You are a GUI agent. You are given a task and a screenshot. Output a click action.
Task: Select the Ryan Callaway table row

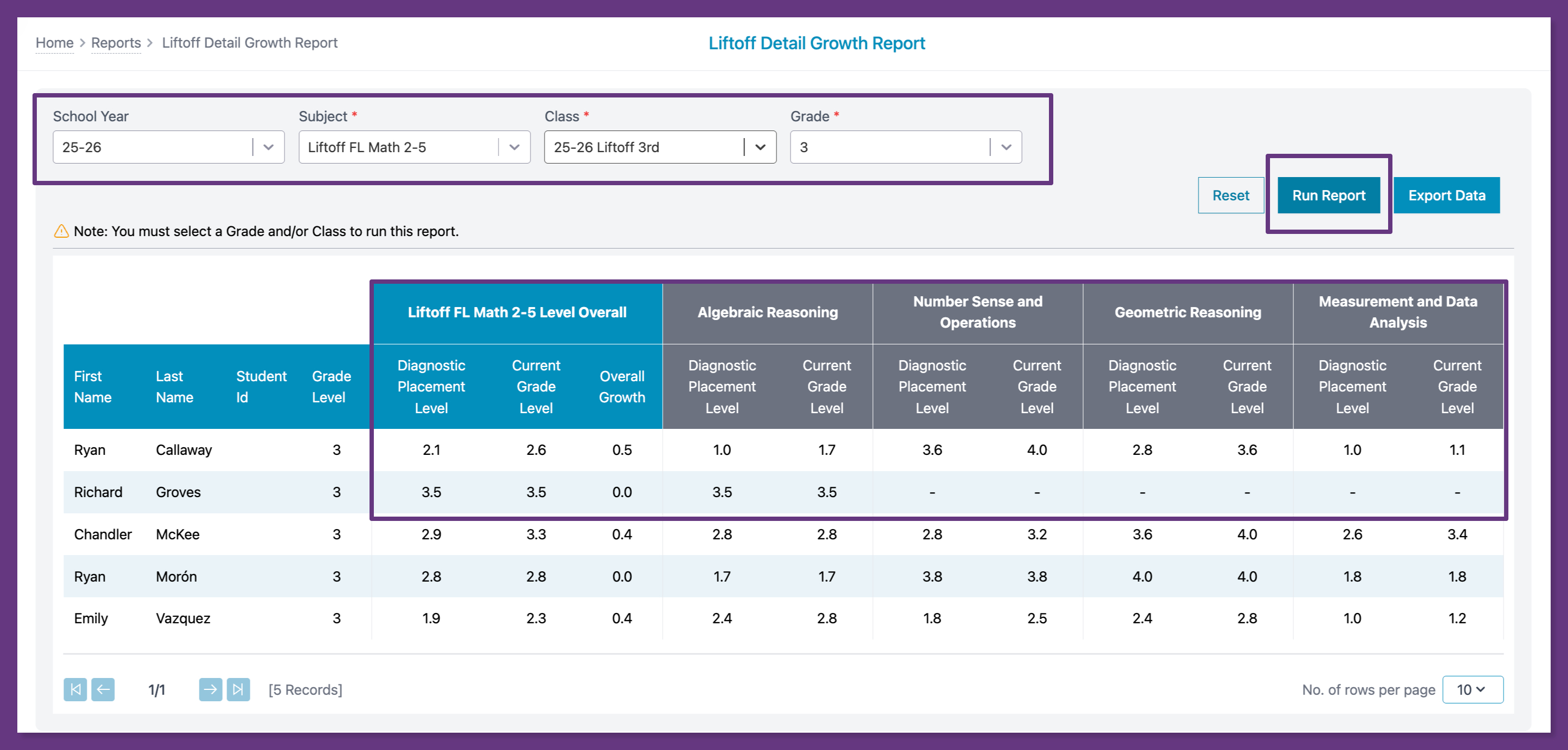pos(184,449)
